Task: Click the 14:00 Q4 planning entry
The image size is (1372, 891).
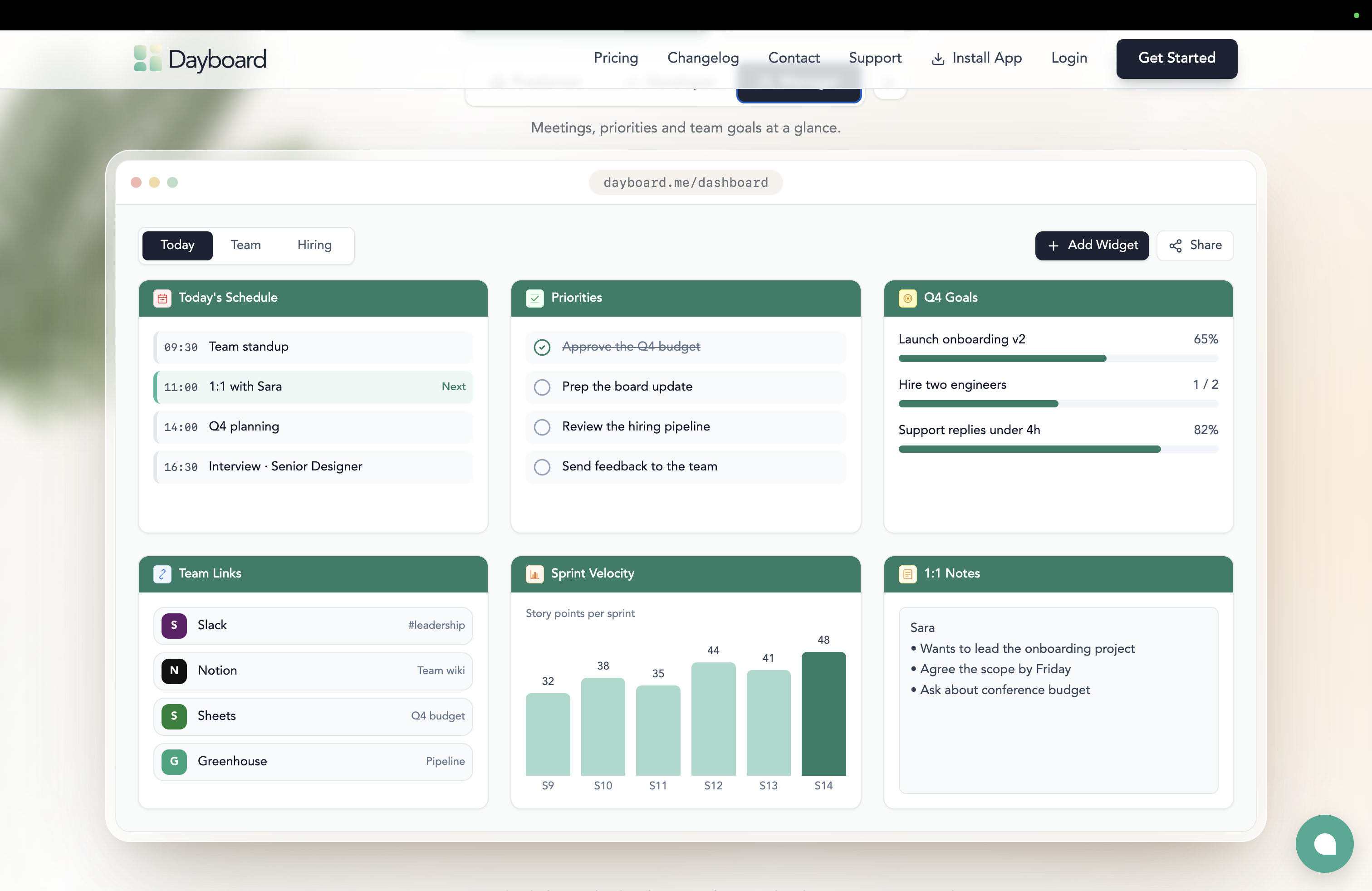Action: [x=313, y=426]
